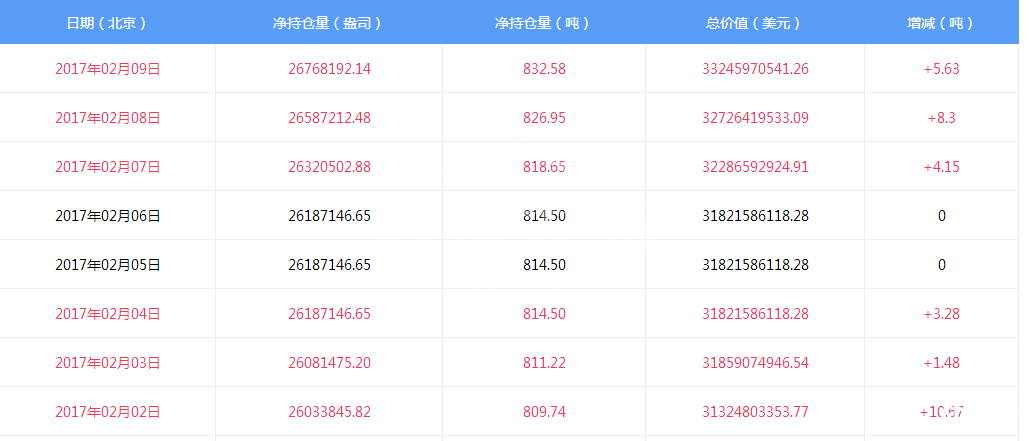The height and width of the screenshot is (441, 1033).
Task: Click the ounce value 26320502.88
Action: click(329, 167)
